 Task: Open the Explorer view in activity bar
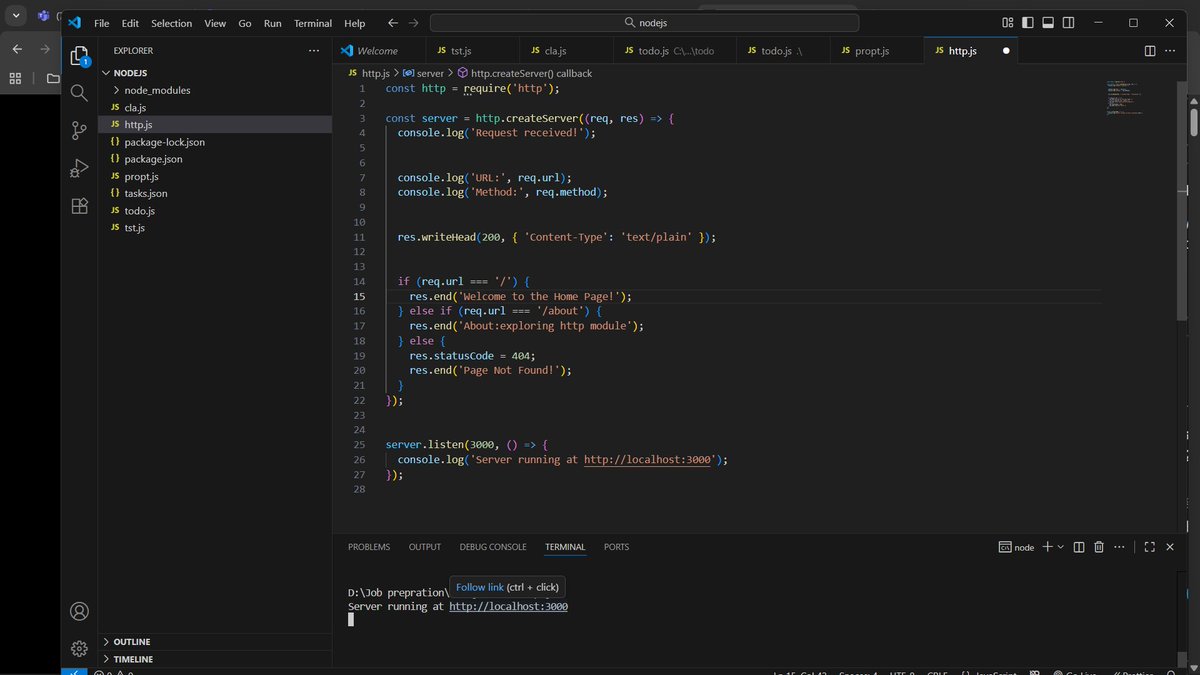79,55
